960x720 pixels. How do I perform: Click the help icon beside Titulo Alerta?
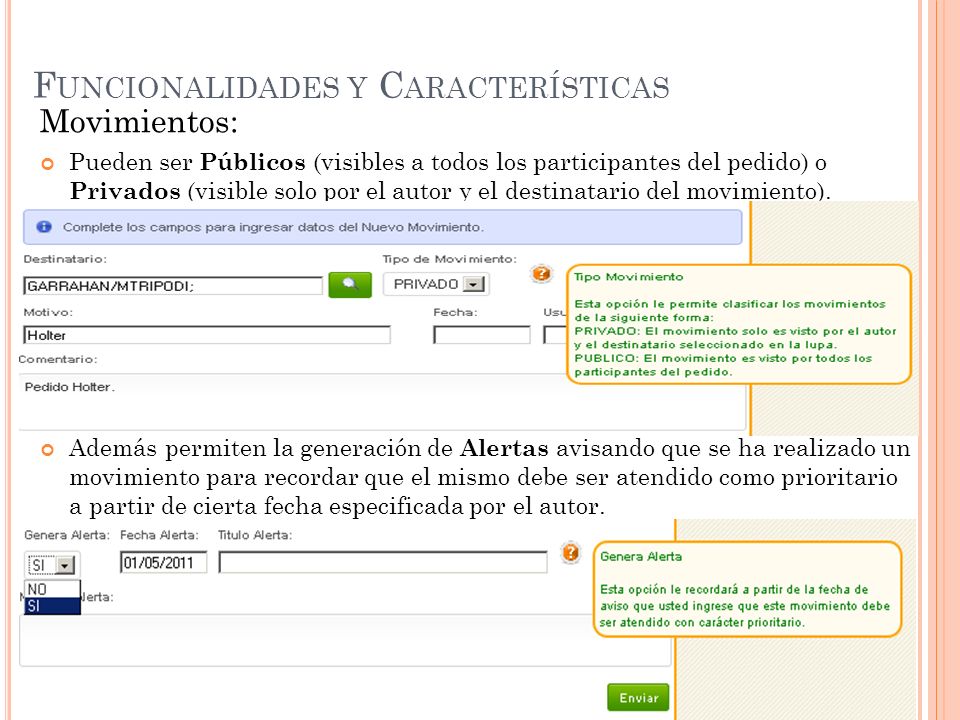click(x=570, y=553)
